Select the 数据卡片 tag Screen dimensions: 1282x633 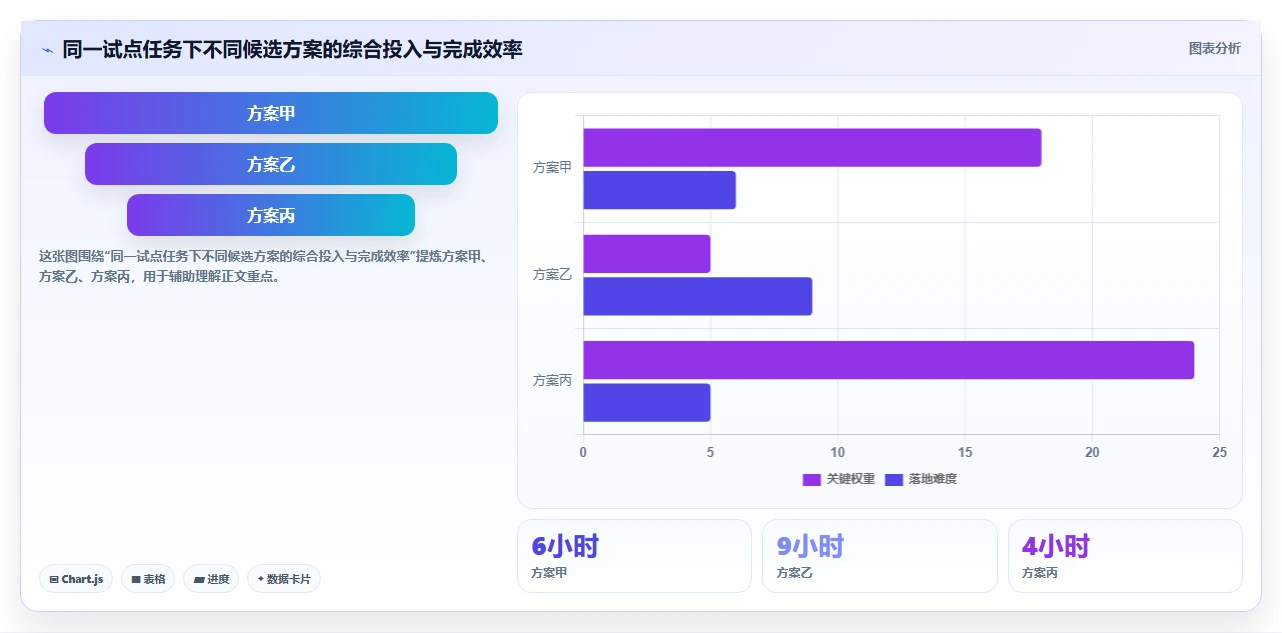[284, 579]
